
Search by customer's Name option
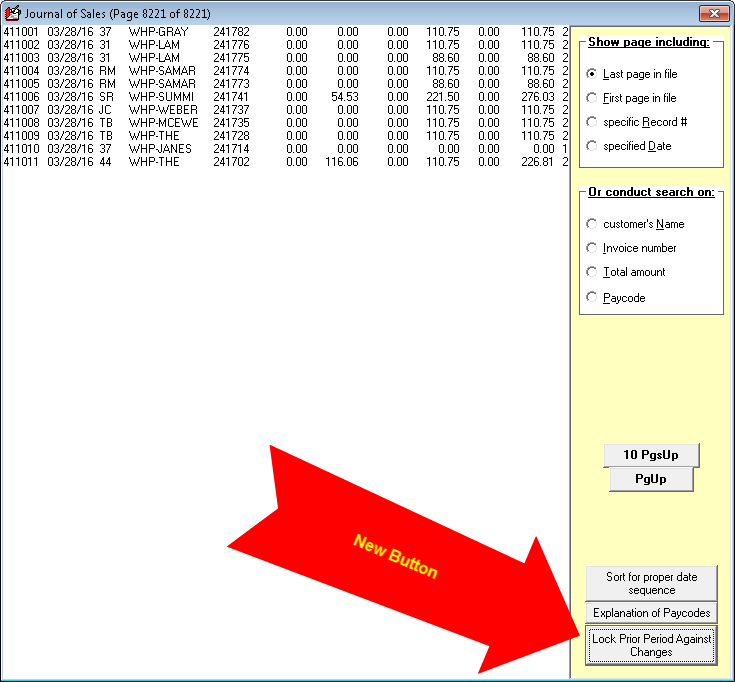click(592, 224)
